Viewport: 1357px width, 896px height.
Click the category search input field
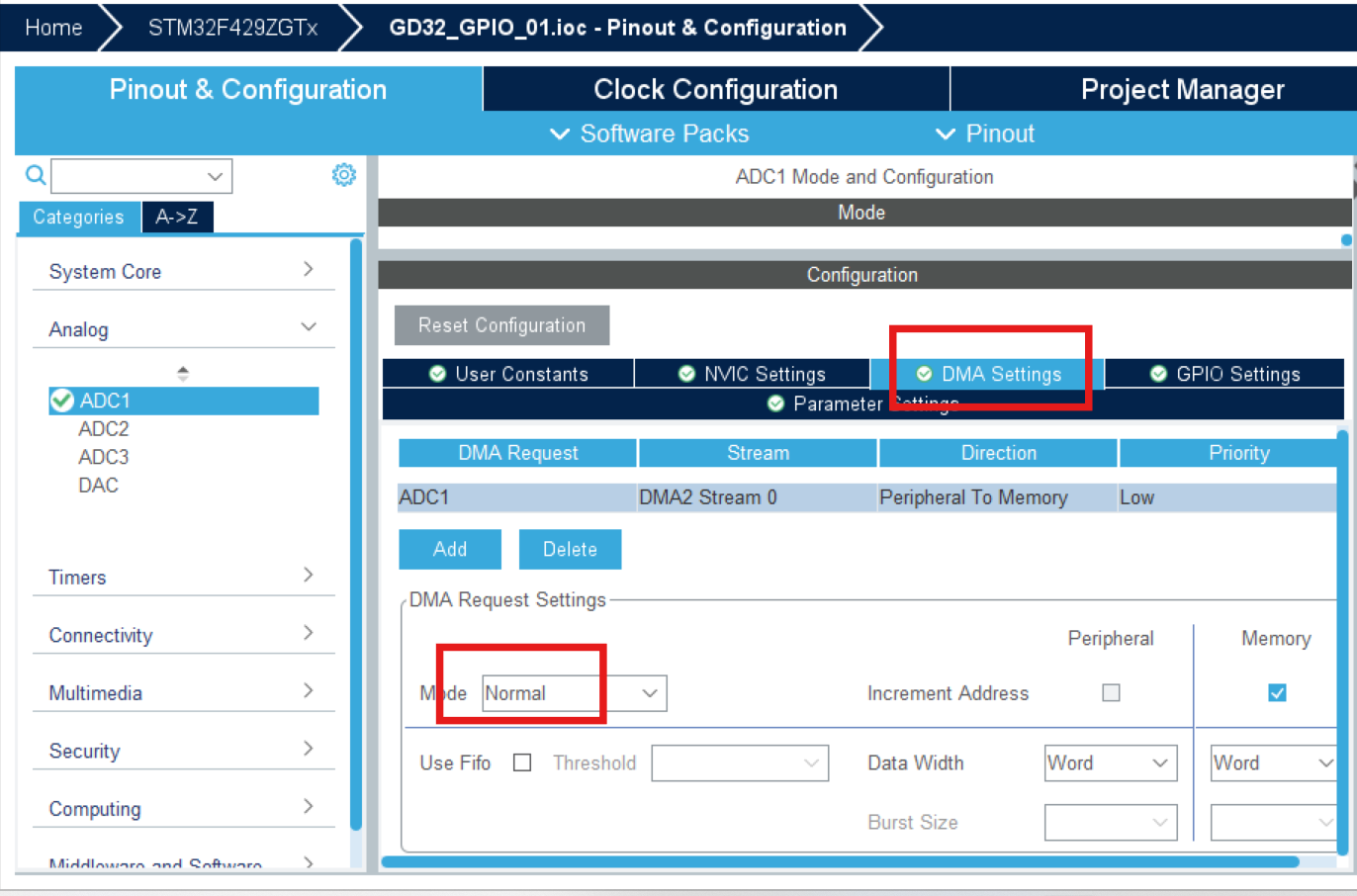pos(129,176)
